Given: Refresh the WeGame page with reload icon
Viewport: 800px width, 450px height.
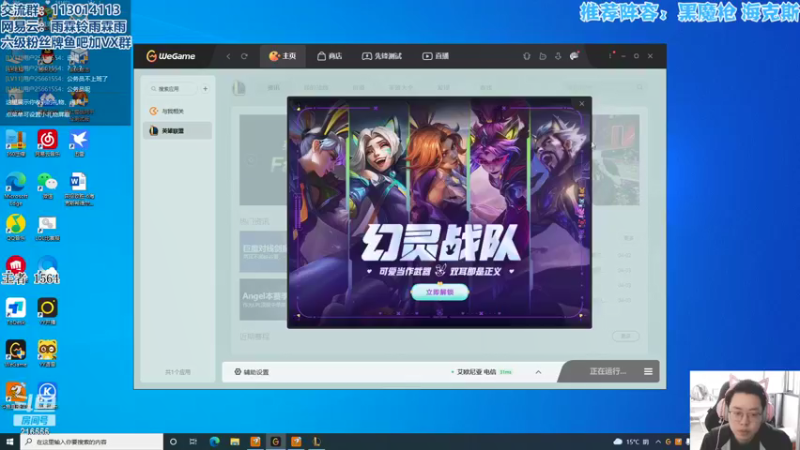Looking at the screenshot, I should [x=244, y=56].
